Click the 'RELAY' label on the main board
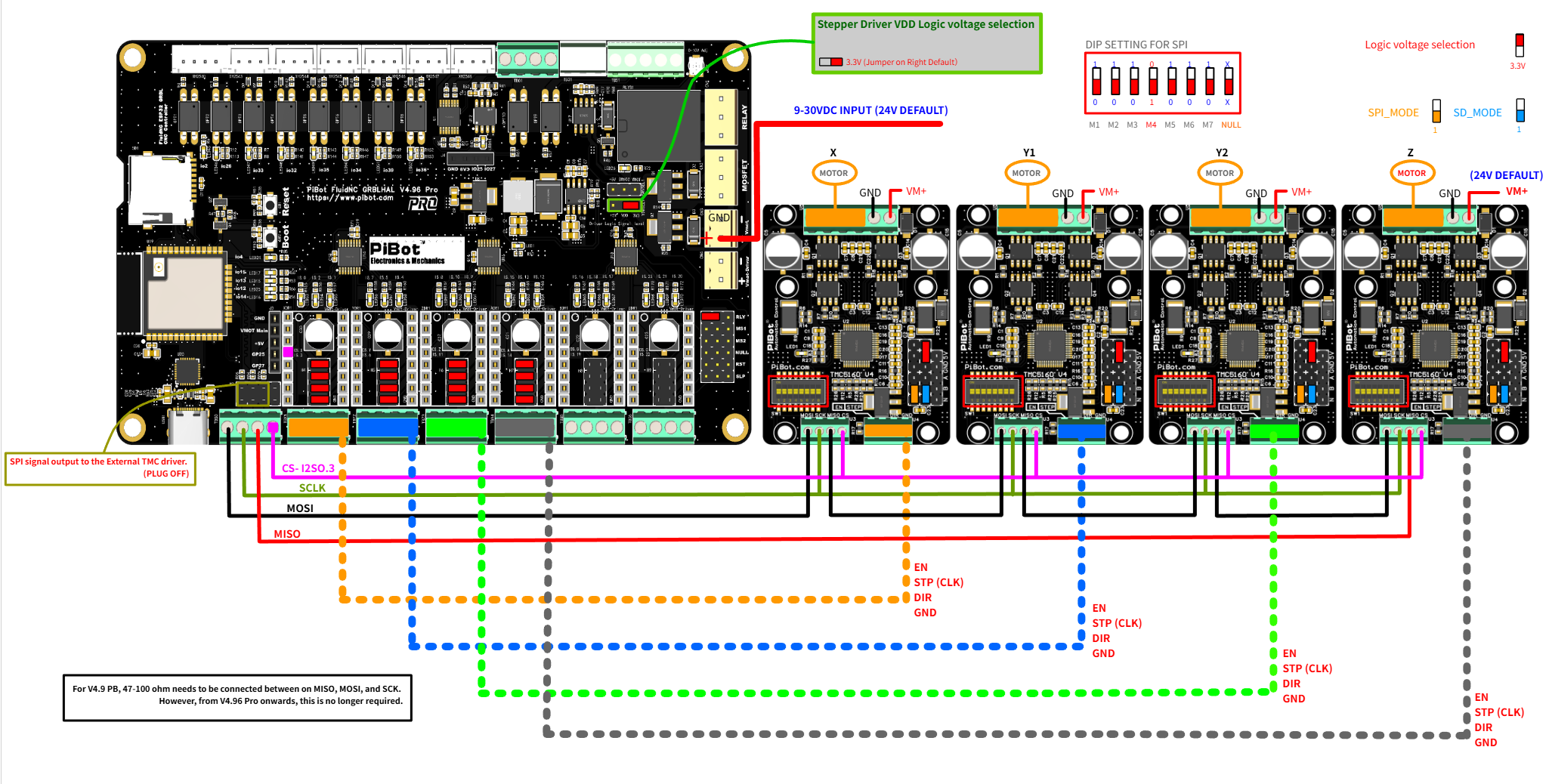 [744, 116]
